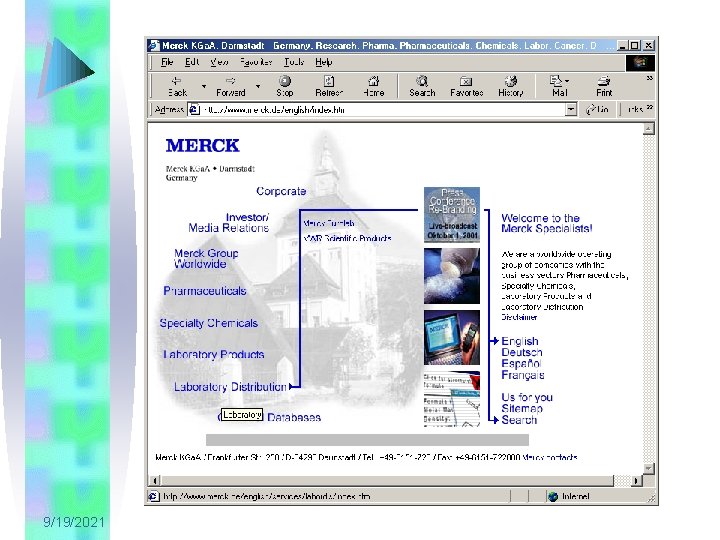Open the Forward button history dropdown arrow

click(258, 86)
